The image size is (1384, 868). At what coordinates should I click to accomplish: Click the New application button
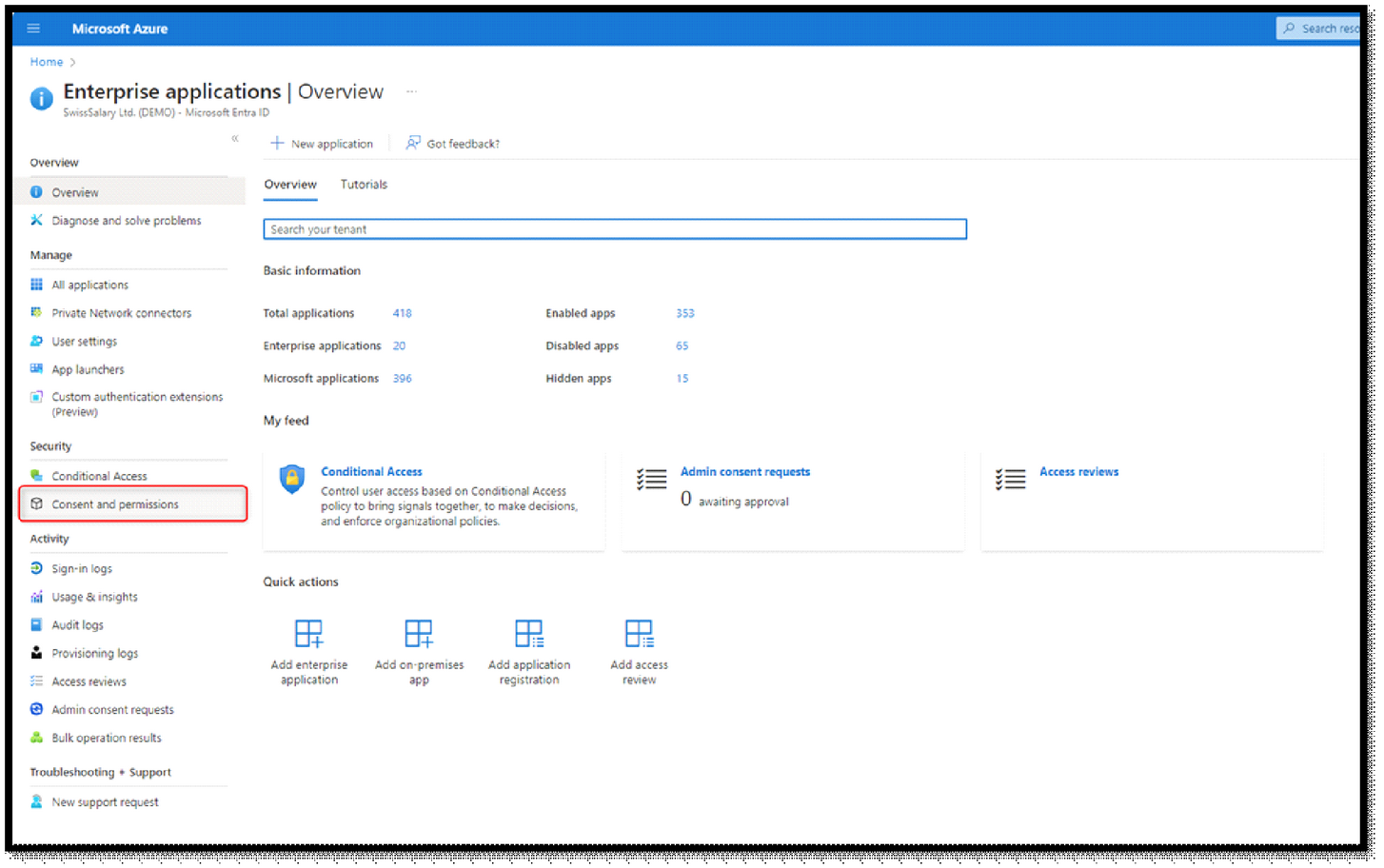point(322,144)
